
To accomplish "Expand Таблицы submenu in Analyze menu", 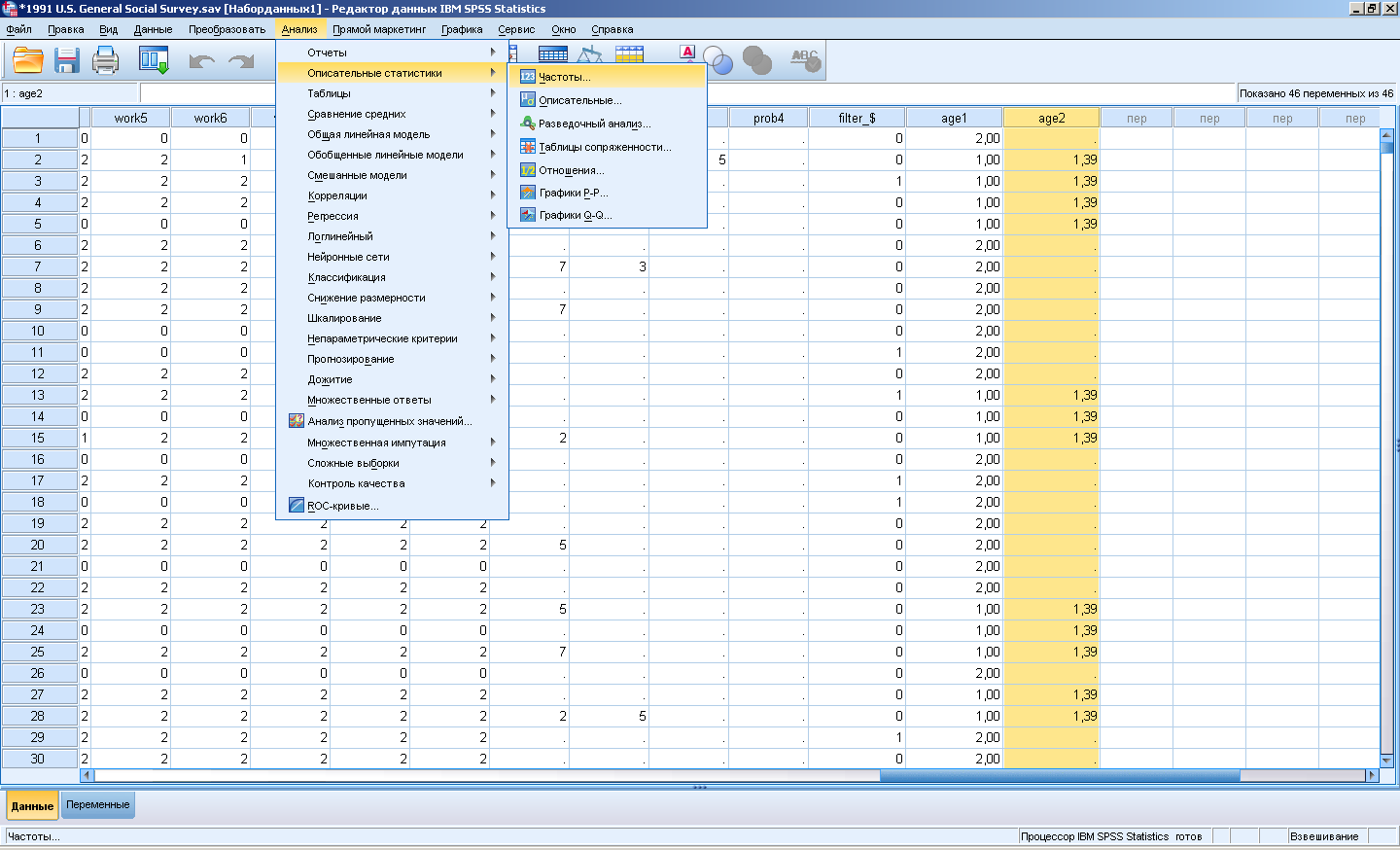I will point(392,93).
